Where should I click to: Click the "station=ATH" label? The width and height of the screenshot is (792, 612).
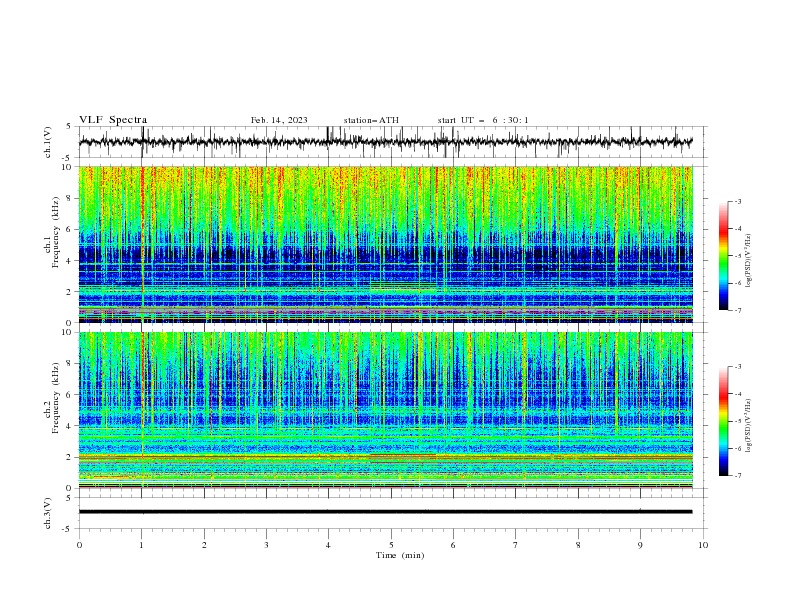click(x=371, y=120)
